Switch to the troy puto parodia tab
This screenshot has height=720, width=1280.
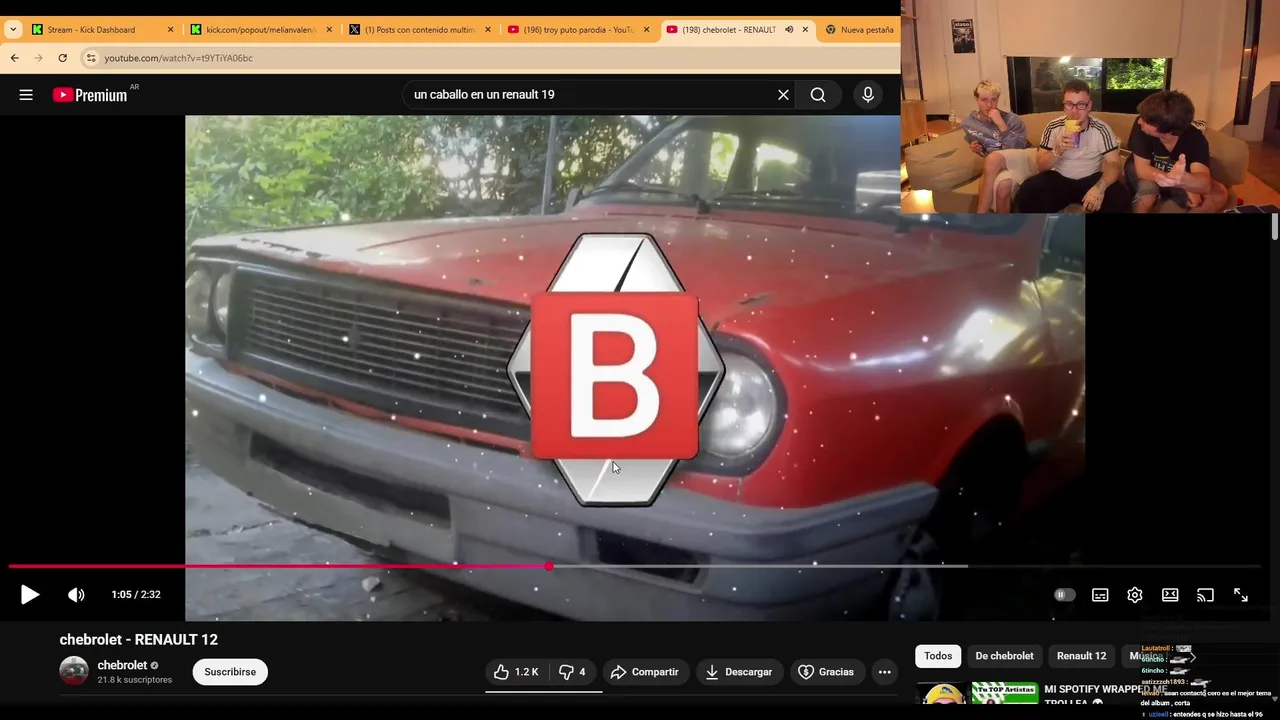[x=578, y=30]
